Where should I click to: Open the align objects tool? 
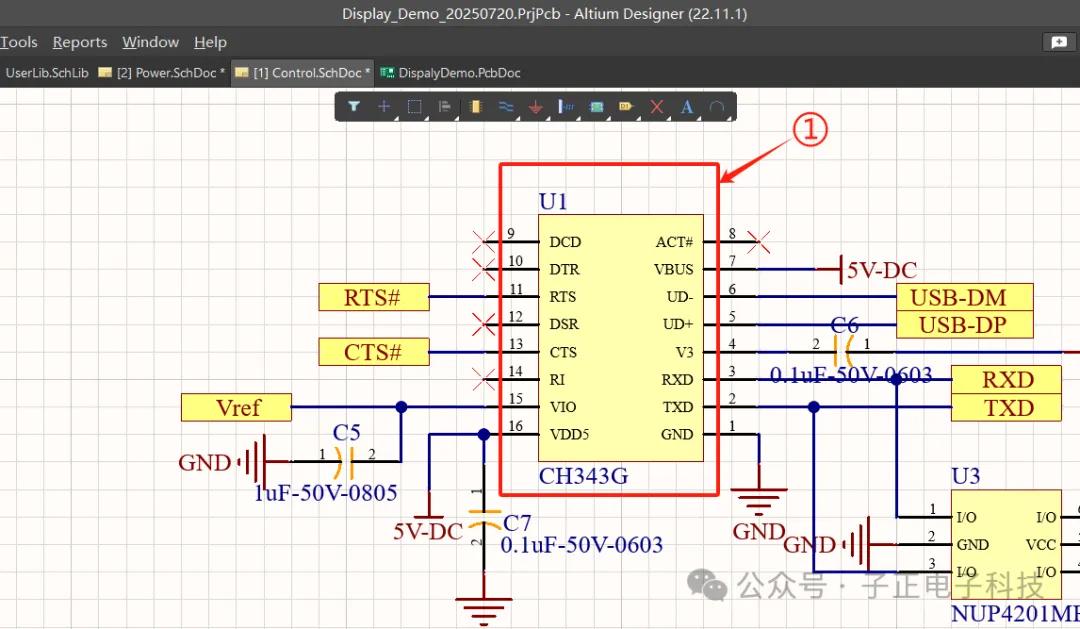(x=444, y=107)
